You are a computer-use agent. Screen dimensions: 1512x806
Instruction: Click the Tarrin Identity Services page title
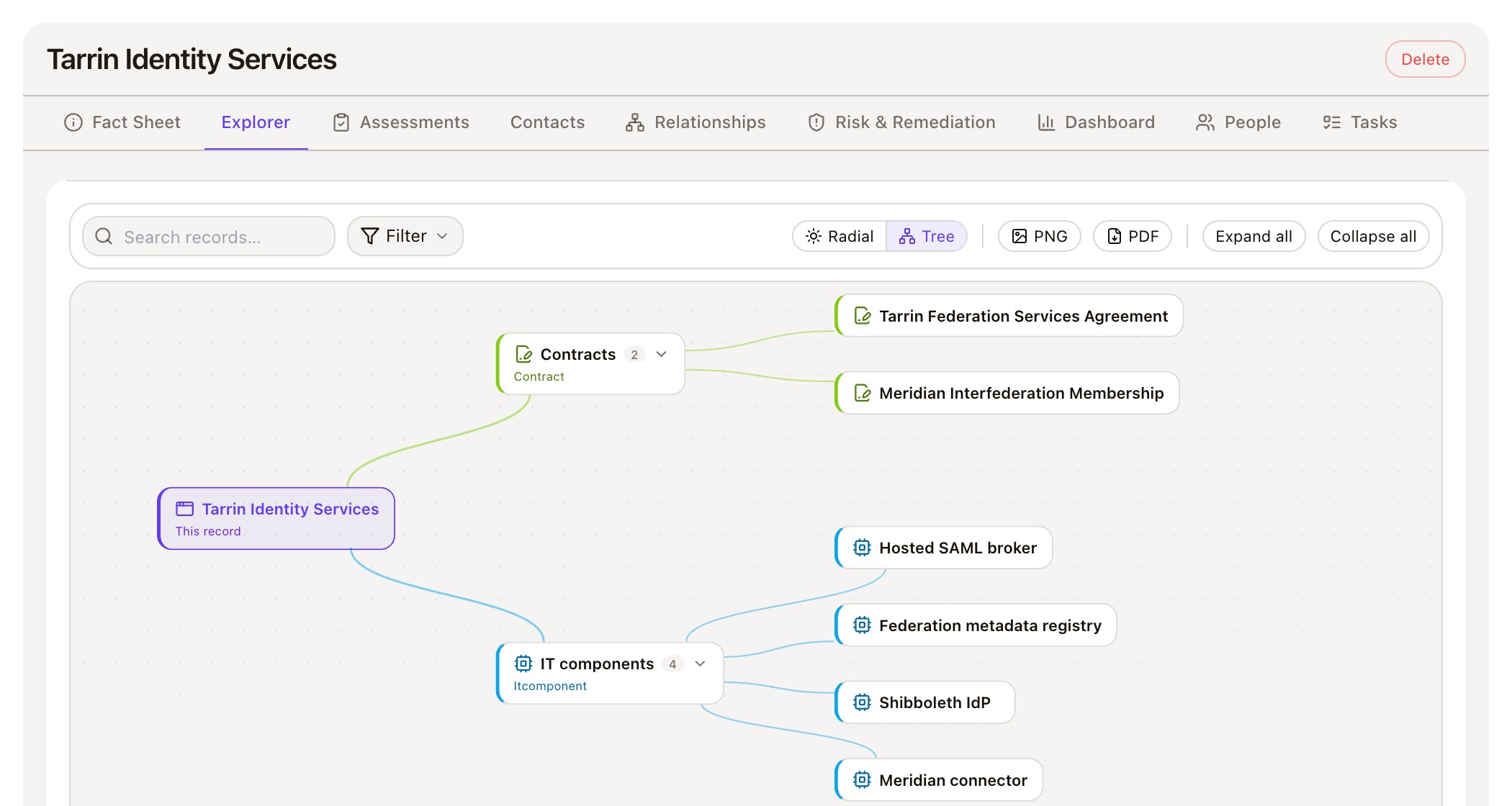tap(192, 59)
